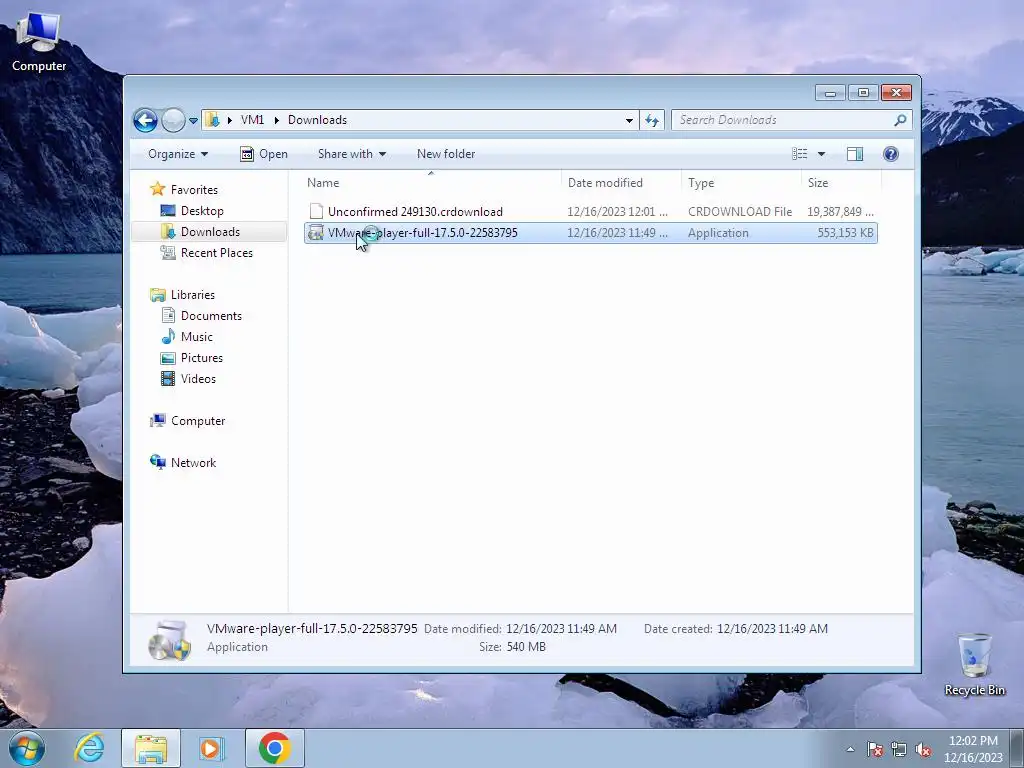This screenshot has height=768, width=1024.
Task: Click the refresh button beside address bar
Action: [x=652, y=120]
